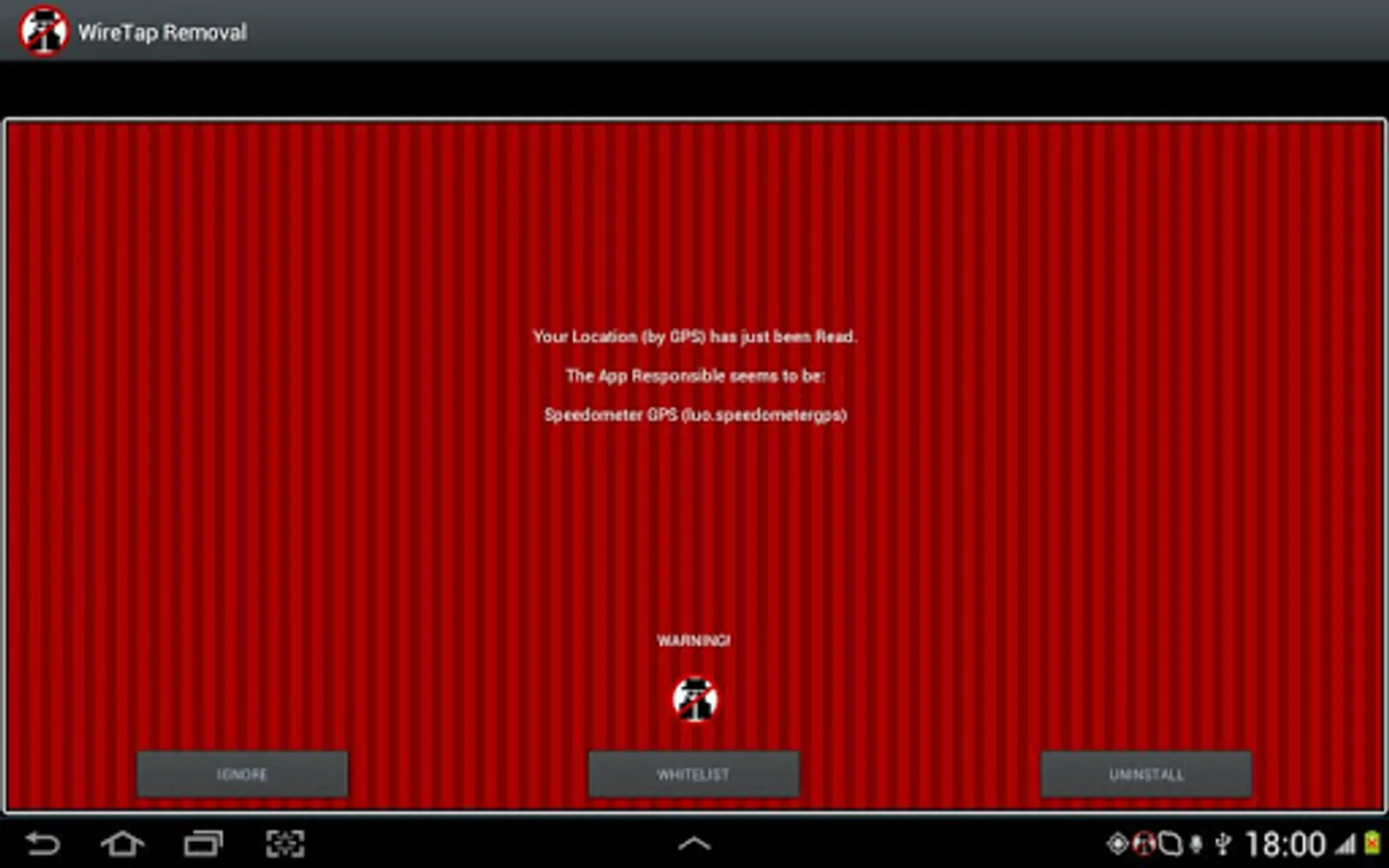Viewport: 1389px width, 868px height.
Task: Capture screen with the screenshot icon
Action: [285, 845]
